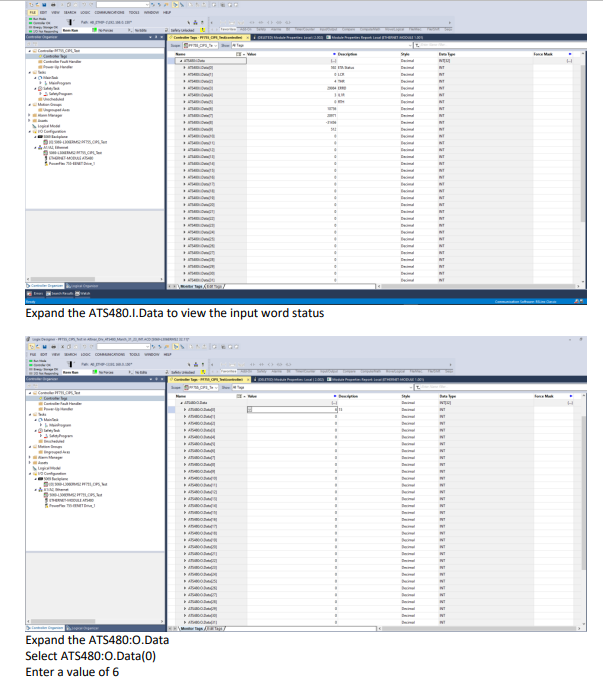Open FILE menu in upper screenshot
Screen dimensions: 603x685
(33, 13)
